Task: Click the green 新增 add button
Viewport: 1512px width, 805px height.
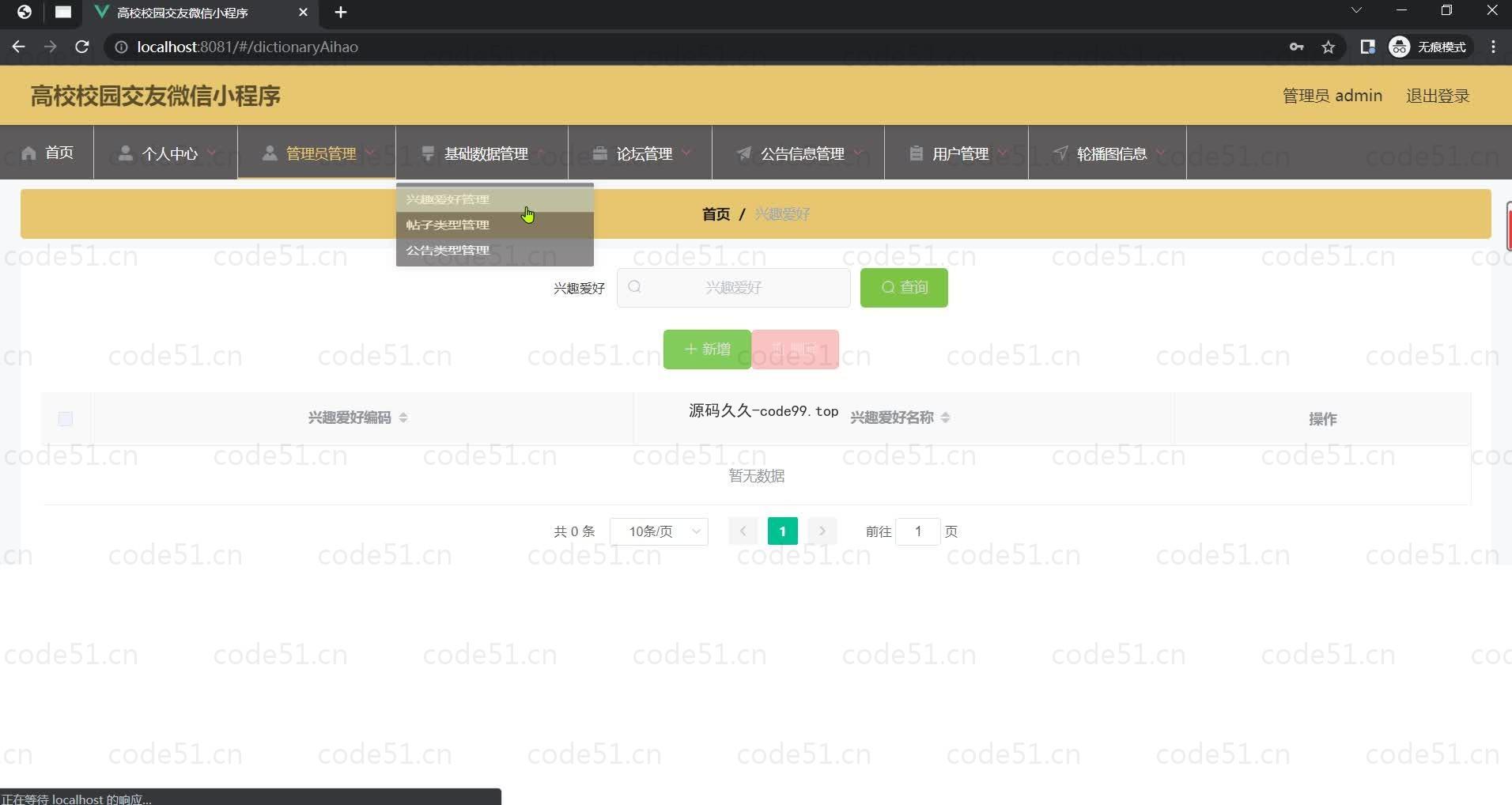Action: point(707,349)
